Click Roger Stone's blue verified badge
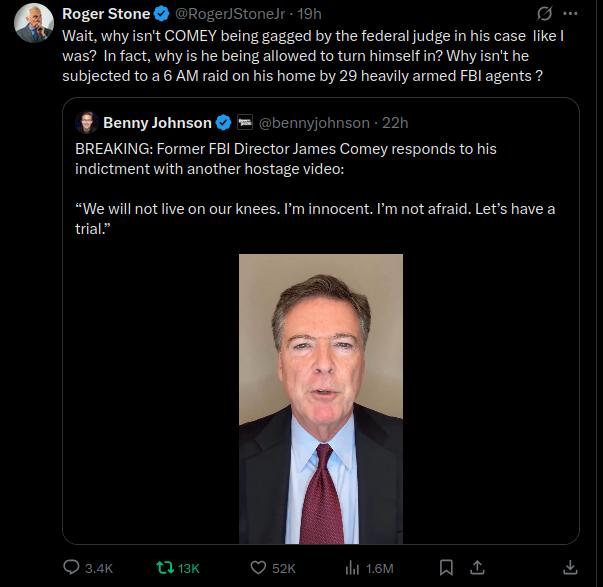 tap(161, 14)
